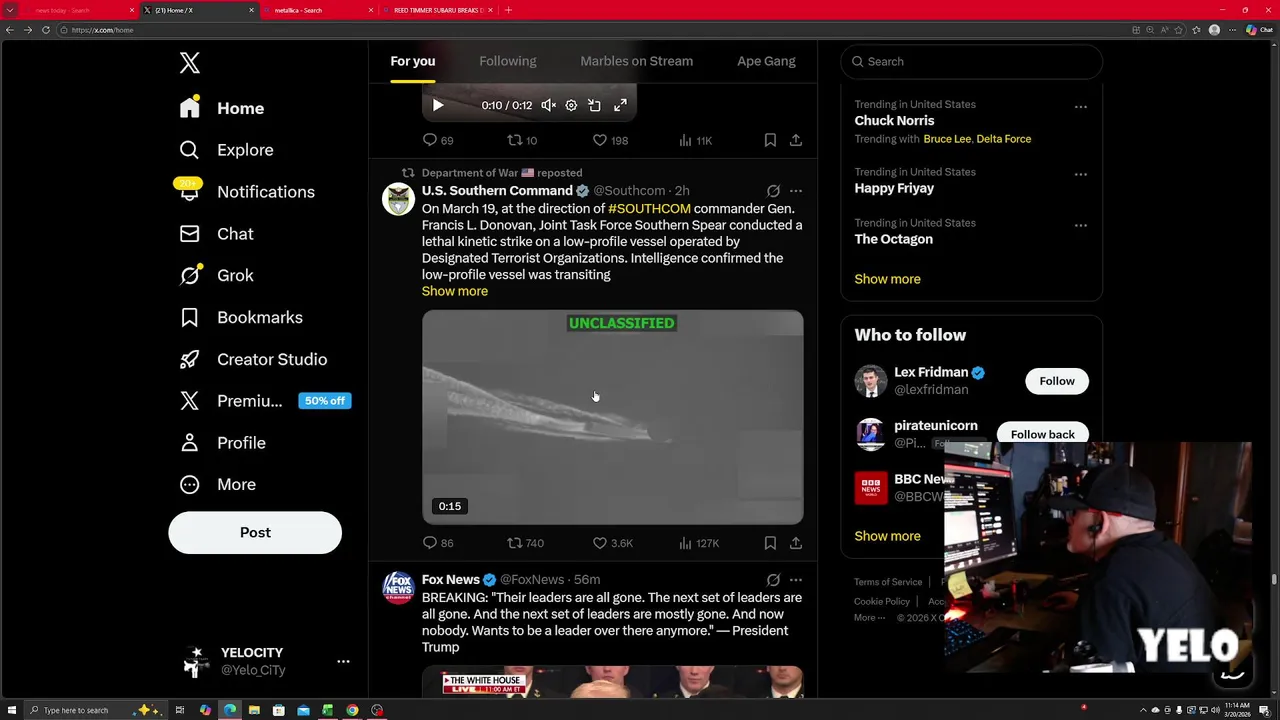Open top video settings gear

571,105
